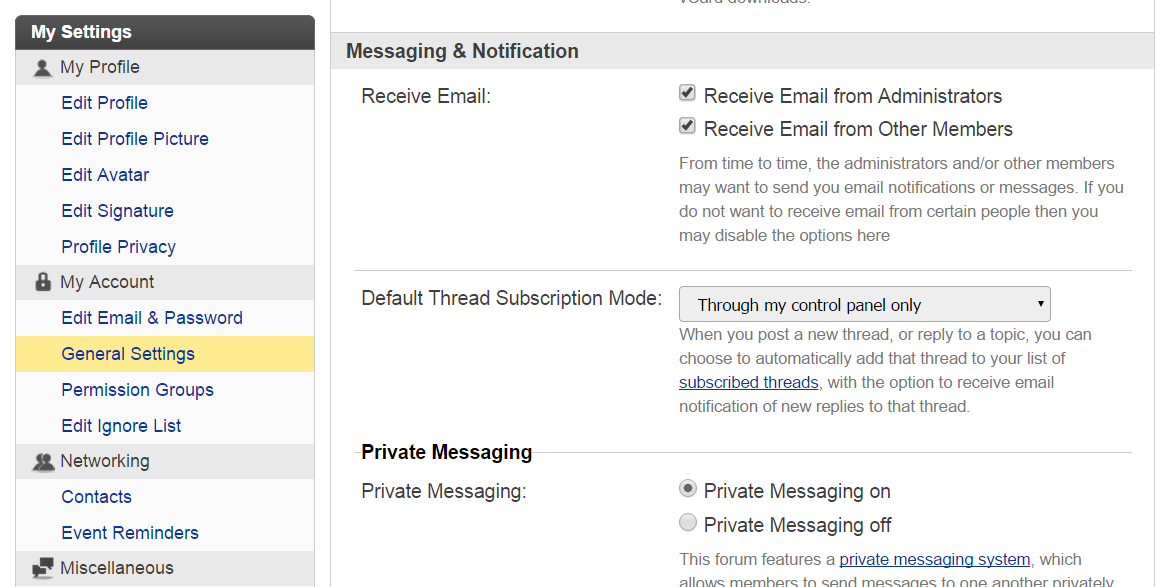Click the My Profile person icon
1167x587 pixels.
click(42, 68)
